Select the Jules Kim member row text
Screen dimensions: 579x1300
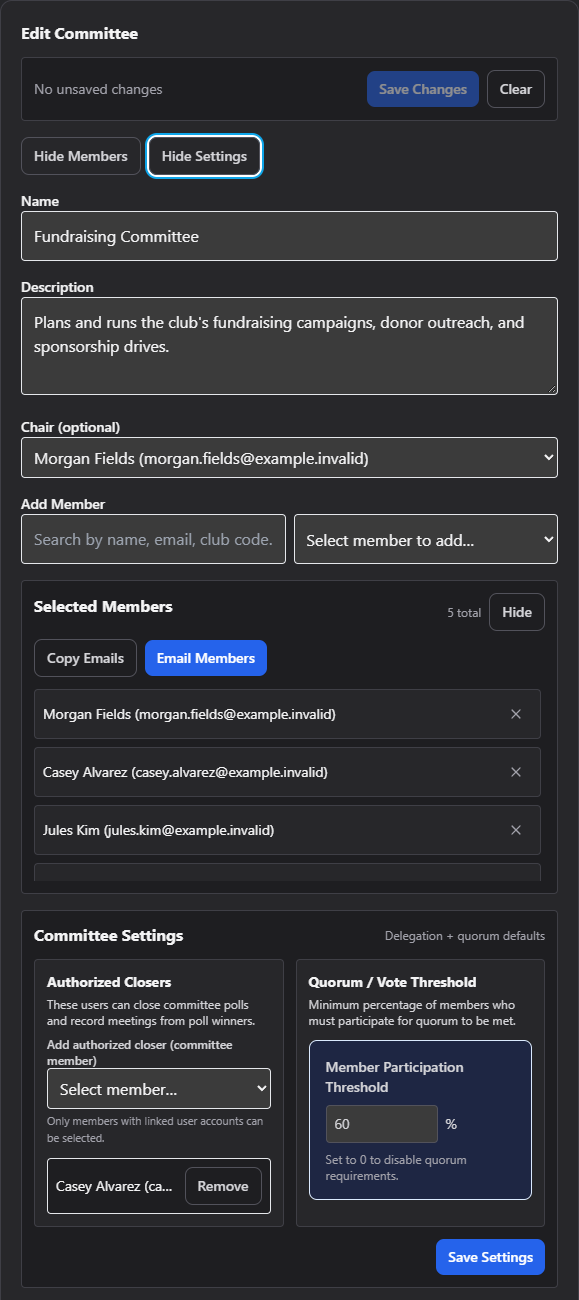coord(159,830)
